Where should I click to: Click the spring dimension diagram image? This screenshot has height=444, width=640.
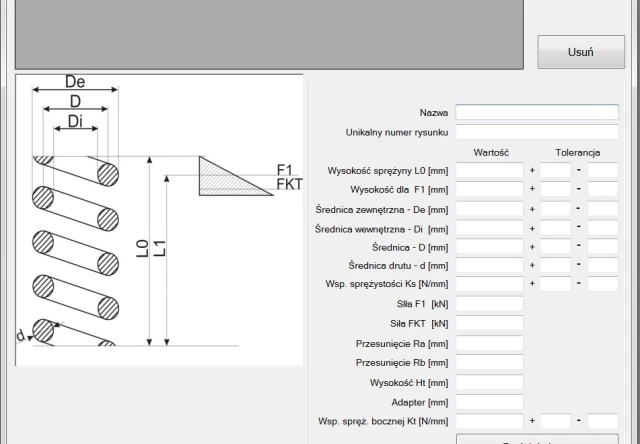point(158,220)
